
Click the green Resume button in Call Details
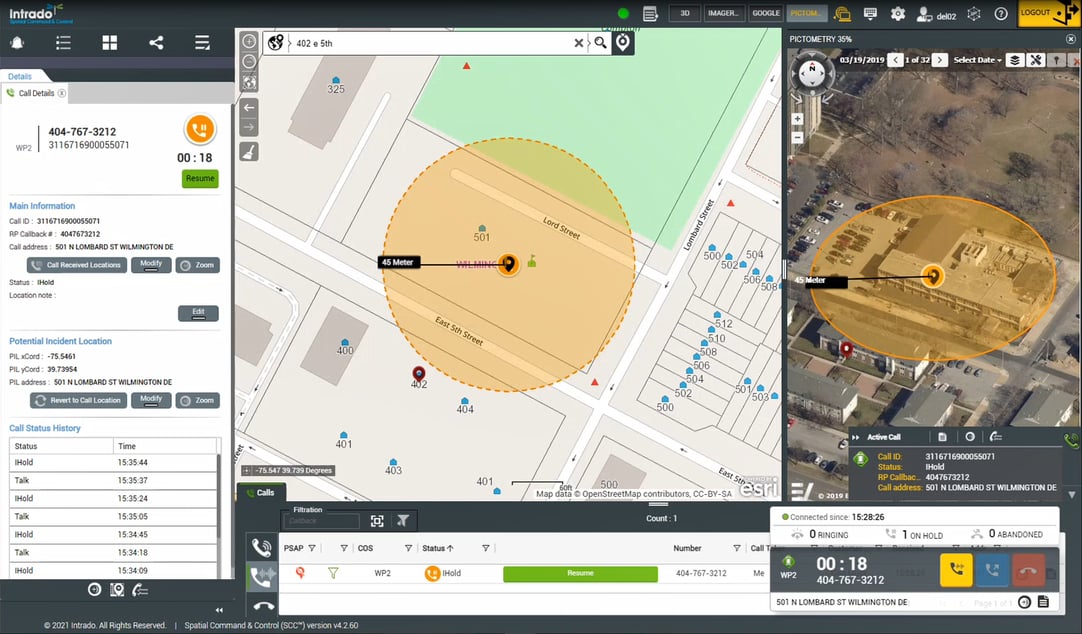[199, 178]
